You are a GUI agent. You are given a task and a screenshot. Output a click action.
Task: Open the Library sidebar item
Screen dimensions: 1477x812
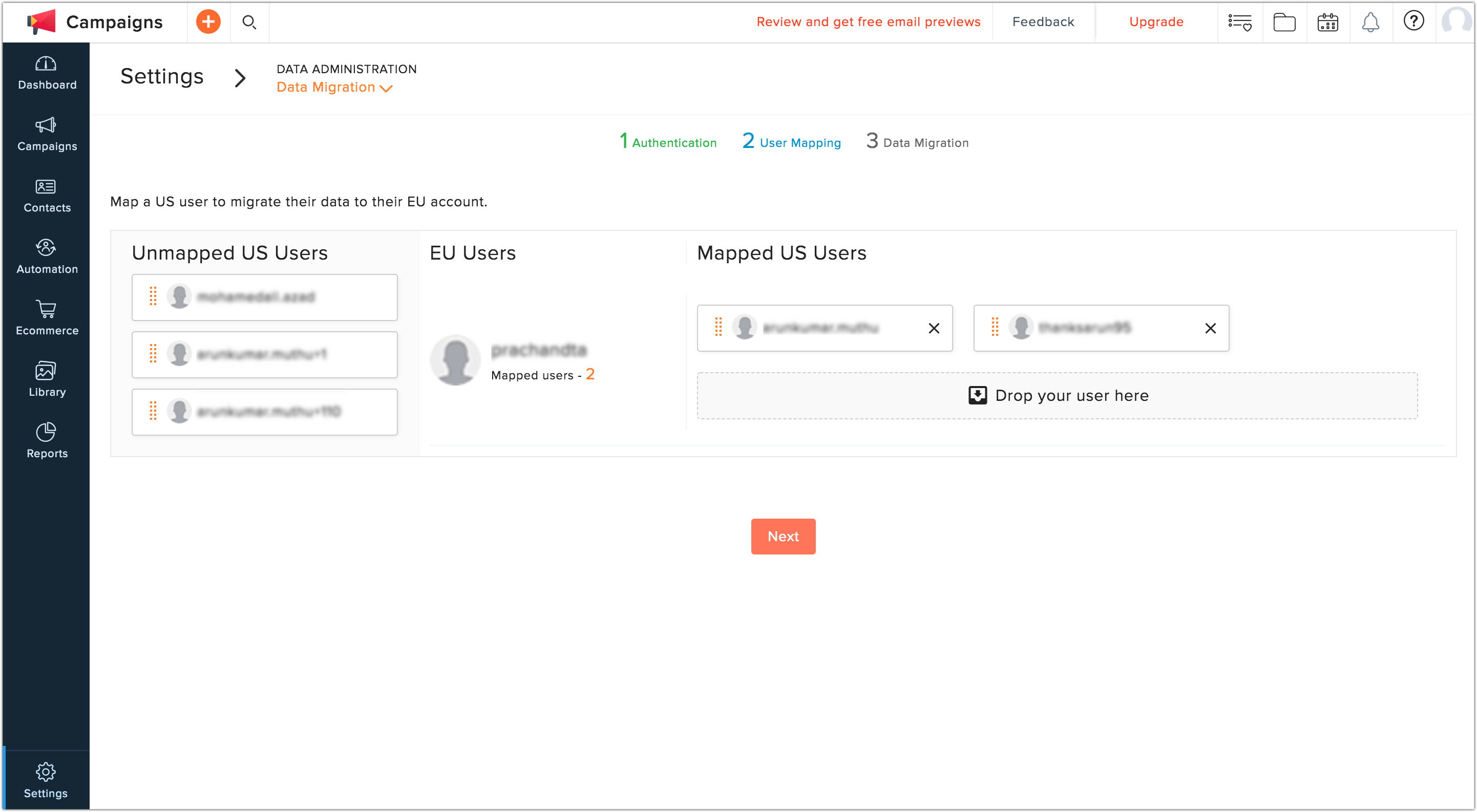(47, 379)
